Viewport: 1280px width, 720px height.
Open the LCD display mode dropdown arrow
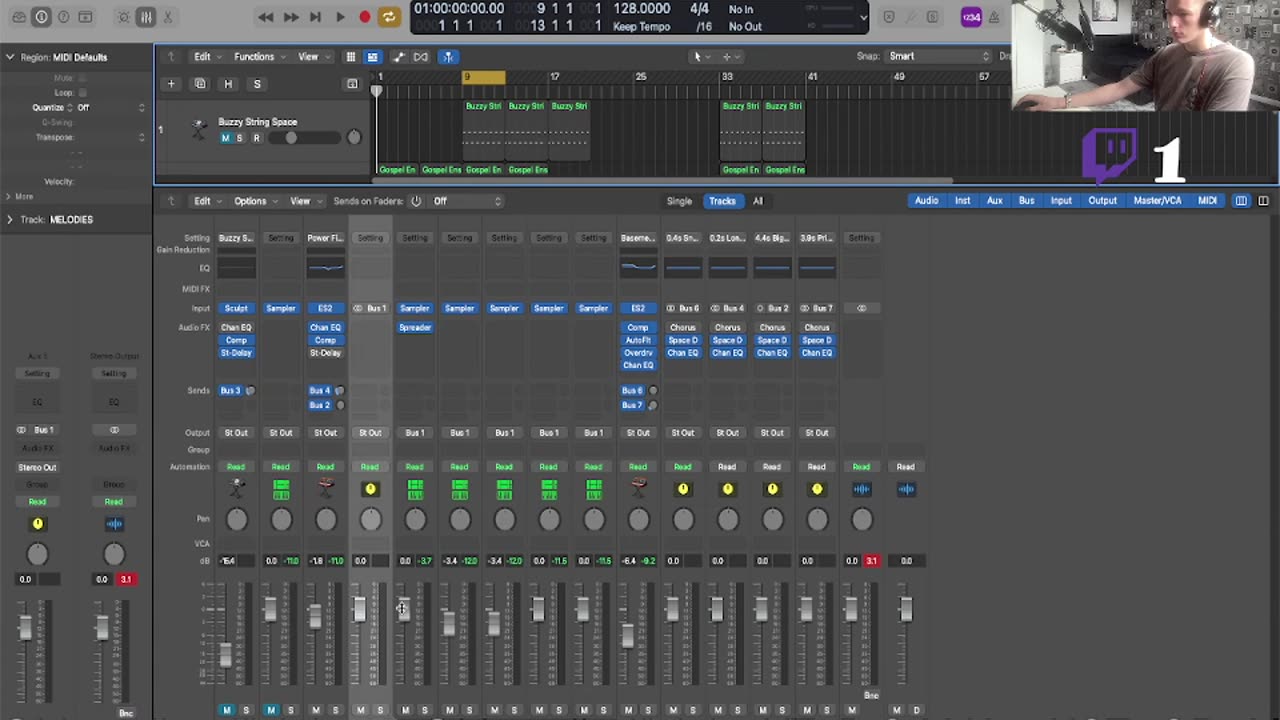[864, 17]
